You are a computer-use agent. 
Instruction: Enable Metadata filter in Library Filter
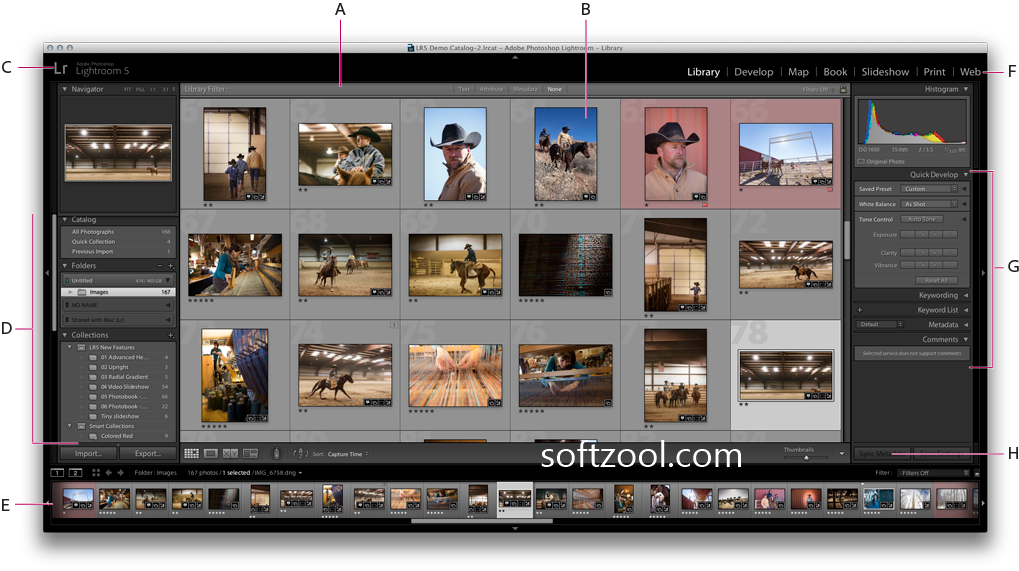(525, 89)
